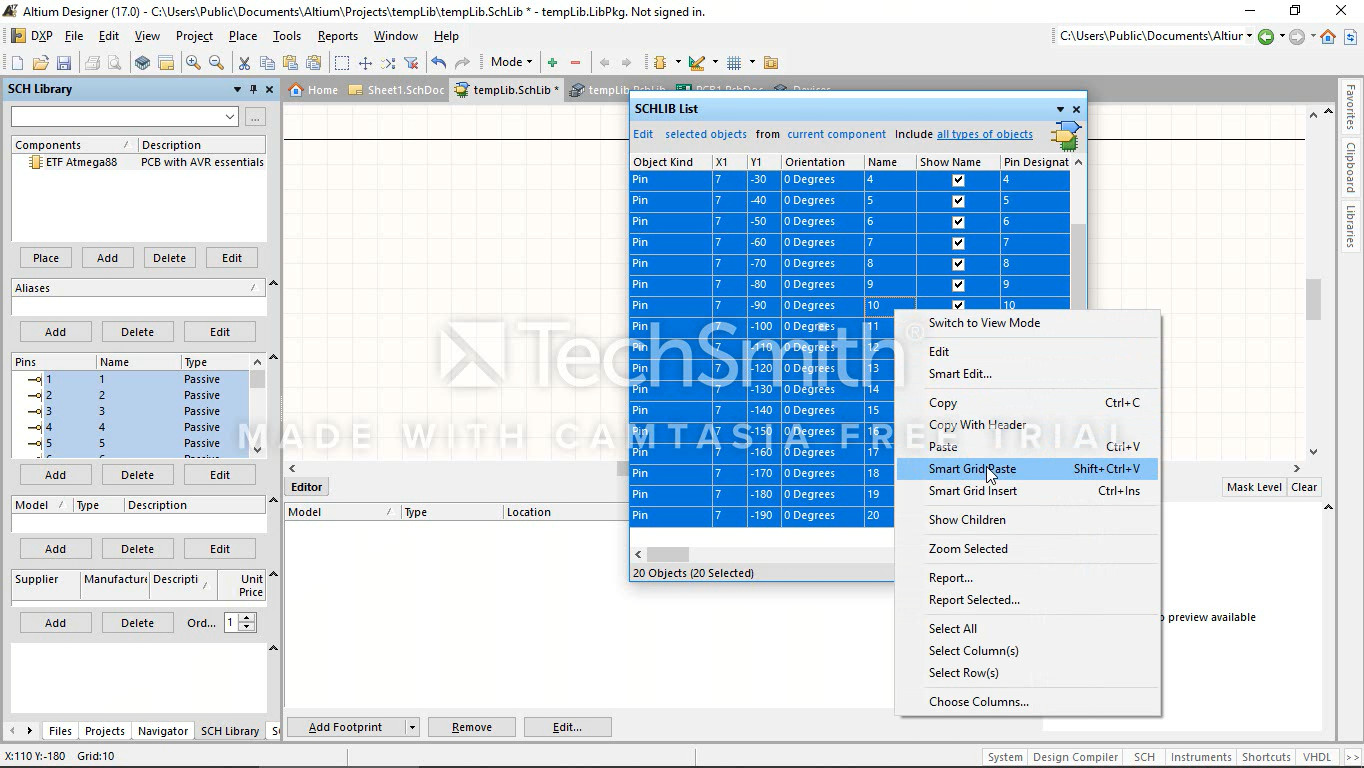Expand the SCH Library filter combo box

coord(230,117)
